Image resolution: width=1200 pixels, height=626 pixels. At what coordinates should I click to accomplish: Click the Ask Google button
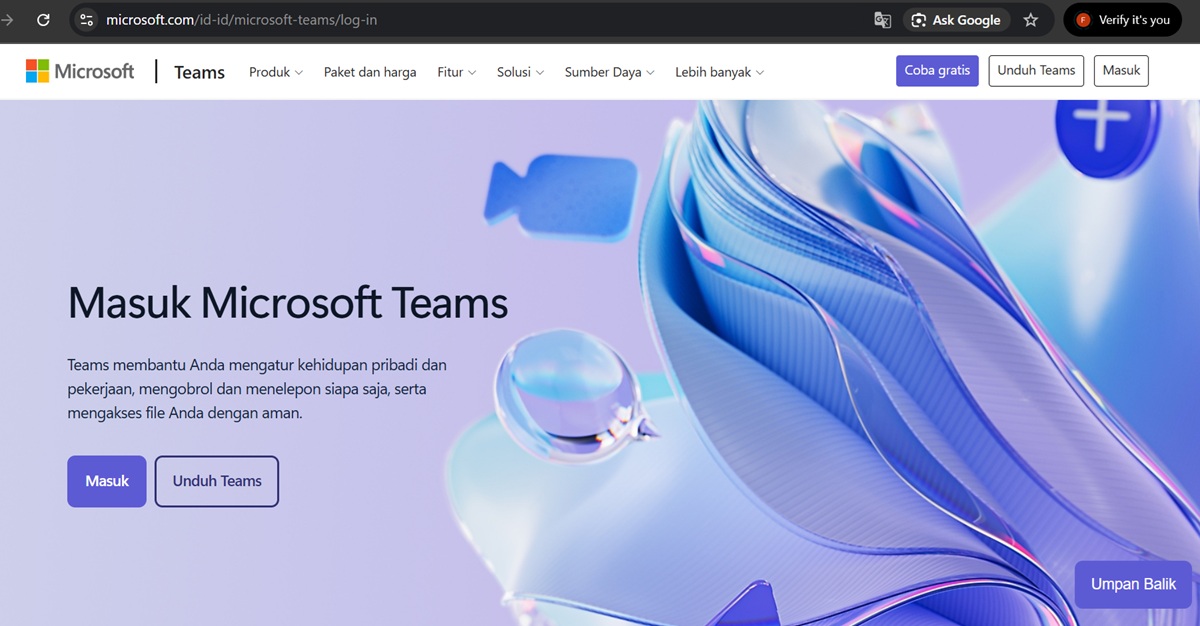click(957, 20)
